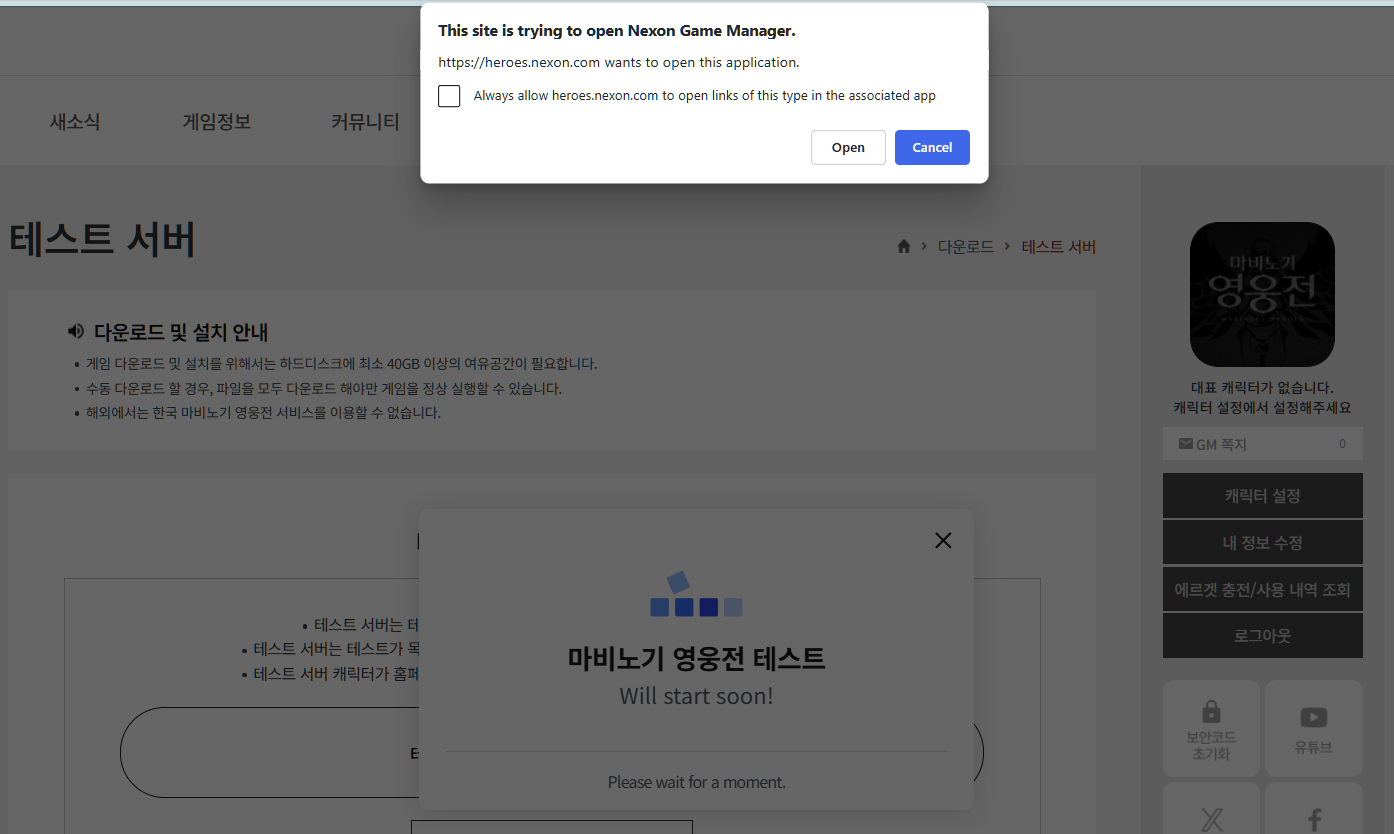The image size is (1394, 834).
Task: Open the GM 쪽지 mail icon
Action: [x=1186, y=444]
